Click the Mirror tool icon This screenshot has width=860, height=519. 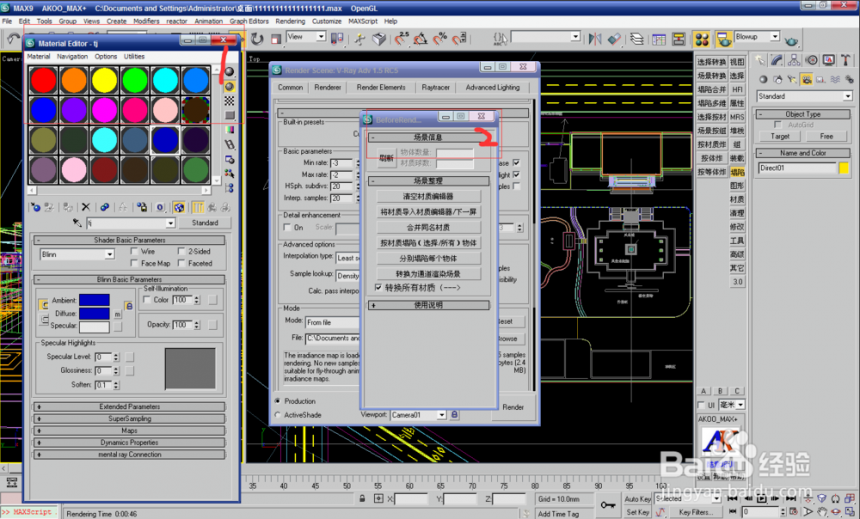595,38
